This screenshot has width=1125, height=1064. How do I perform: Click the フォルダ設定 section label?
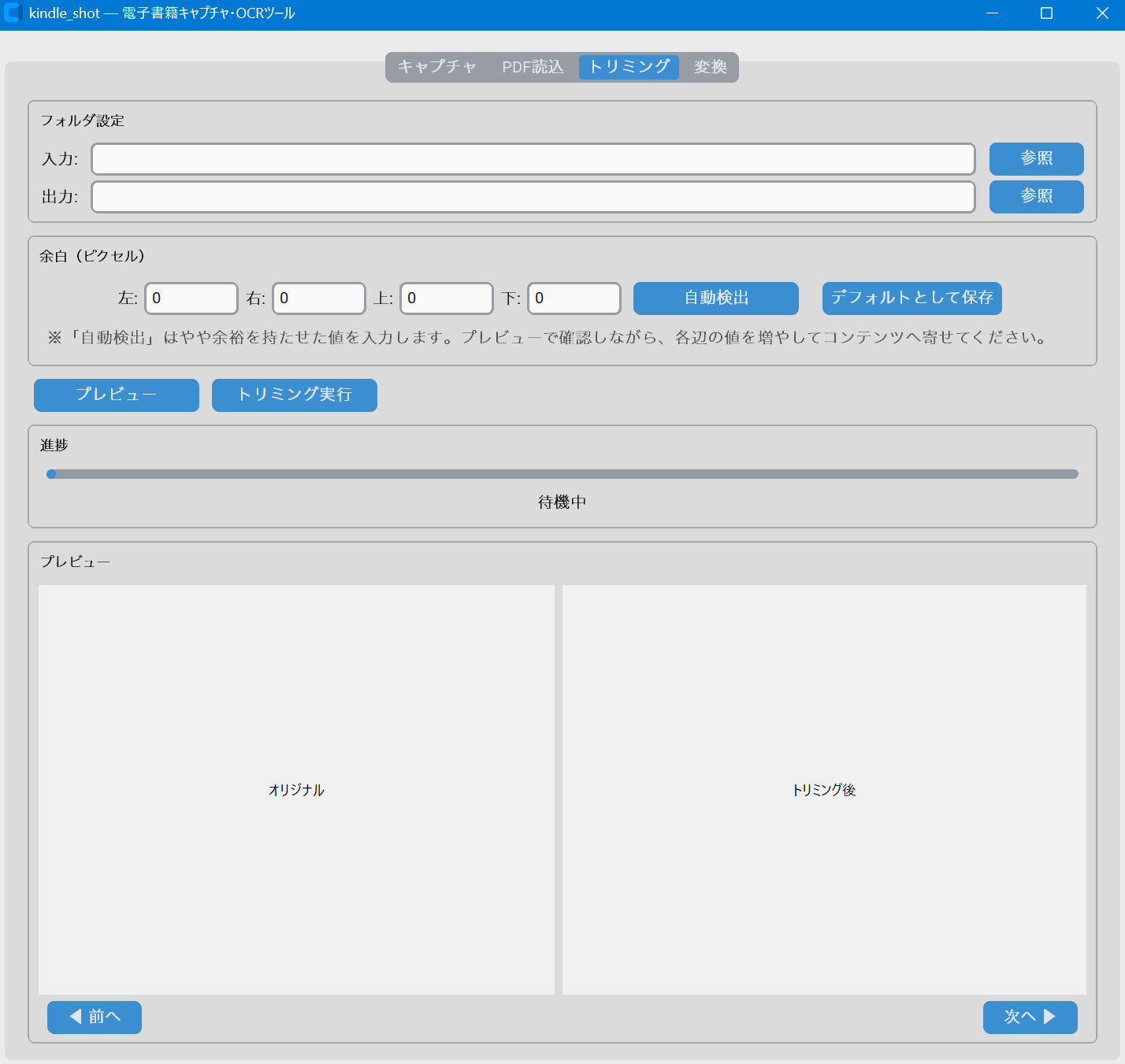tap(83, 120)
